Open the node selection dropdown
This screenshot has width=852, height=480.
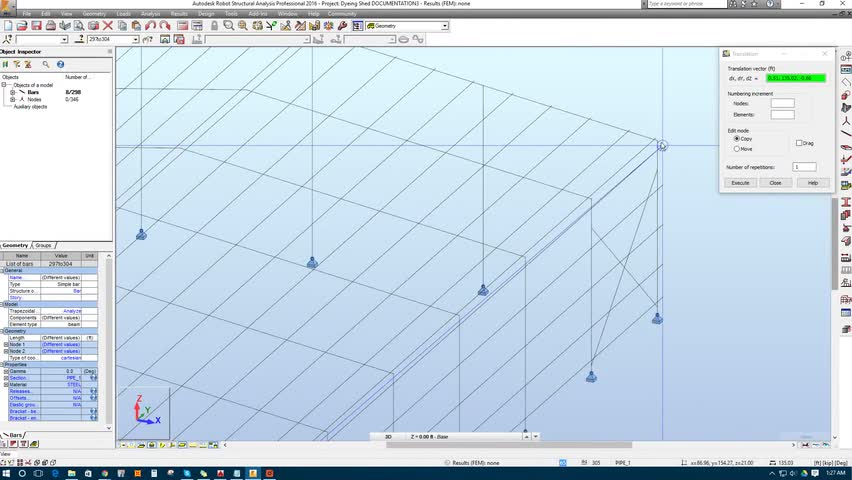pos(64,39)
